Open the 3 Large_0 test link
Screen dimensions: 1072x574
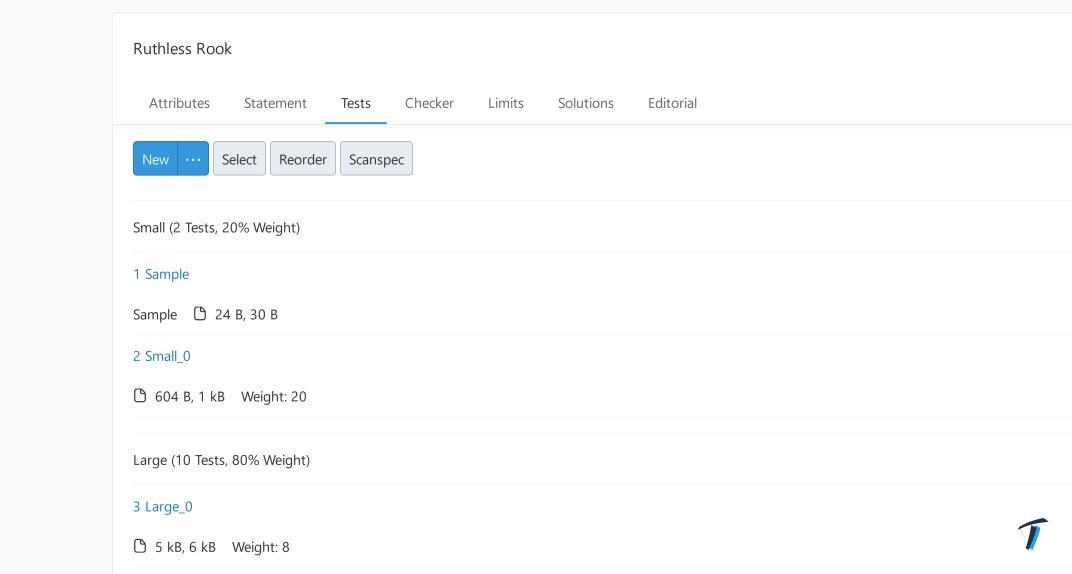pyautogui.click(x=163, y=507)
